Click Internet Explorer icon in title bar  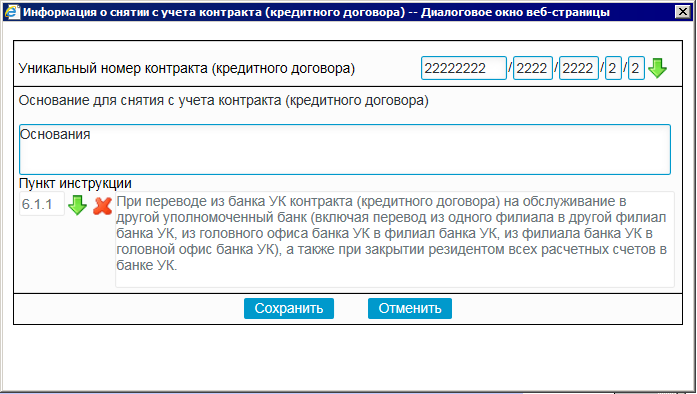(12, 12)
